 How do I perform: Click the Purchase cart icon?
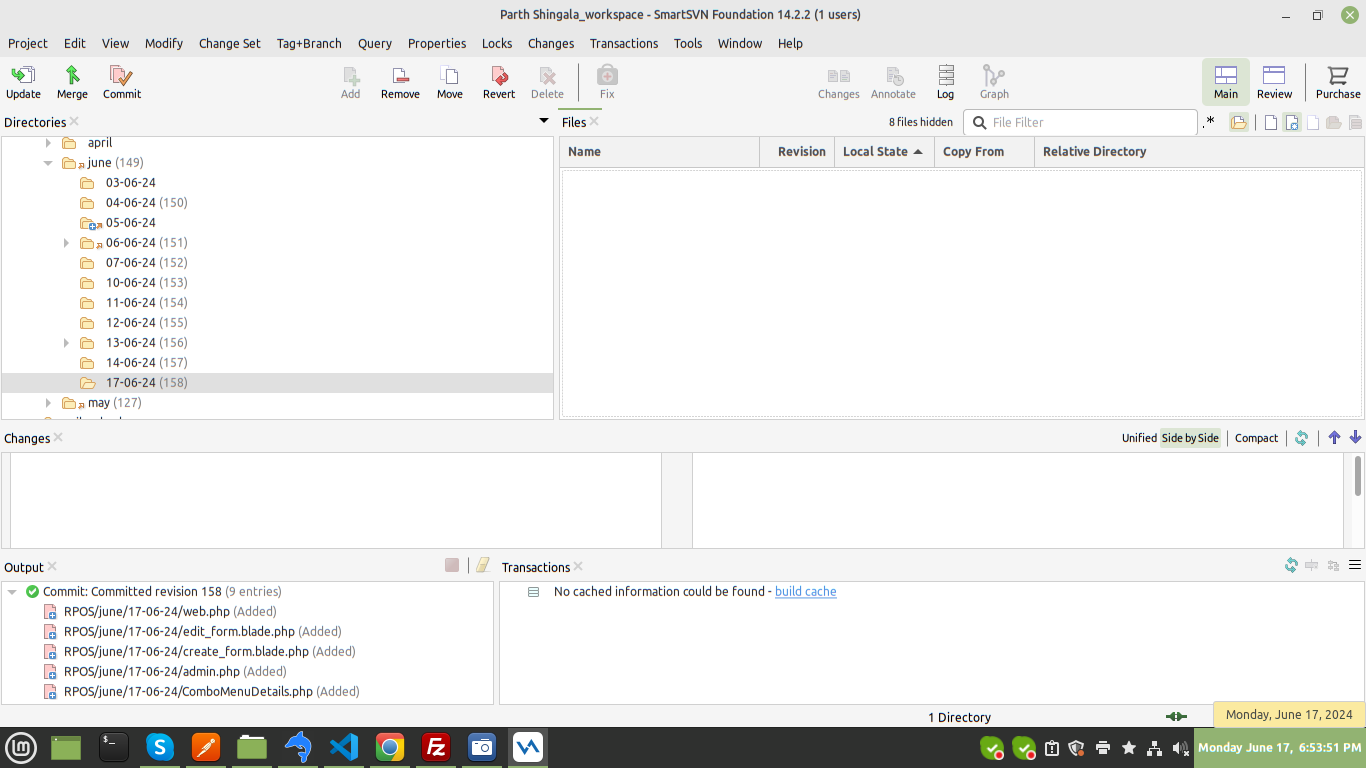pos(1338,82)
